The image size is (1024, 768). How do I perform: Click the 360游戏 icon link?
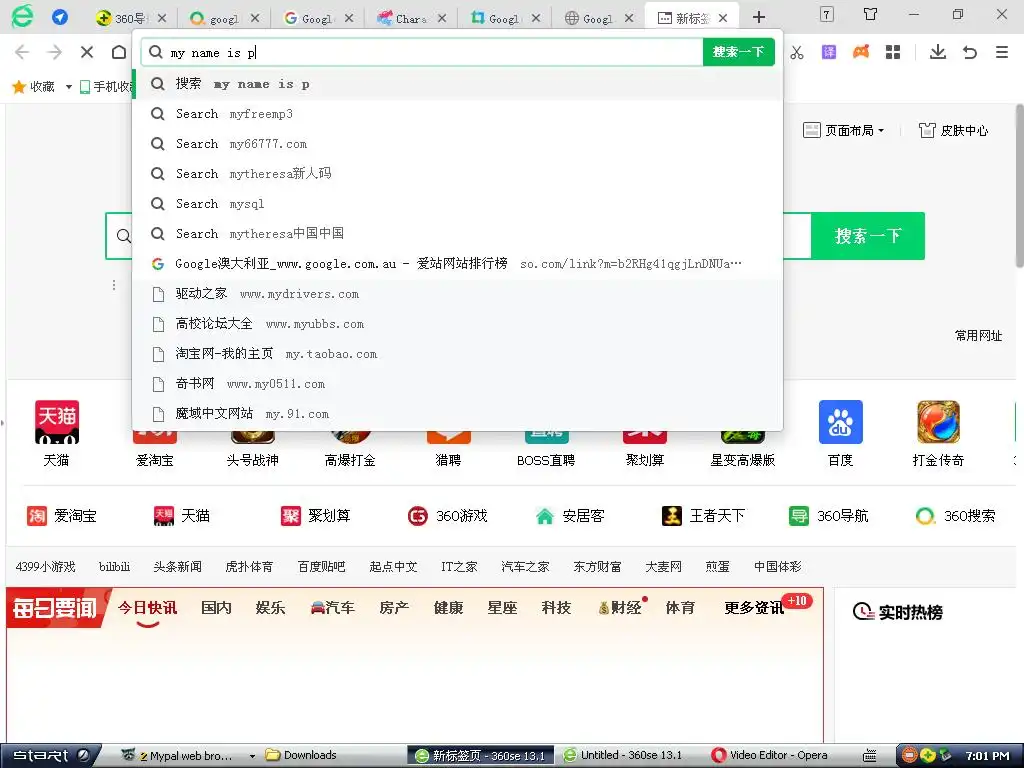pos(447,516)
